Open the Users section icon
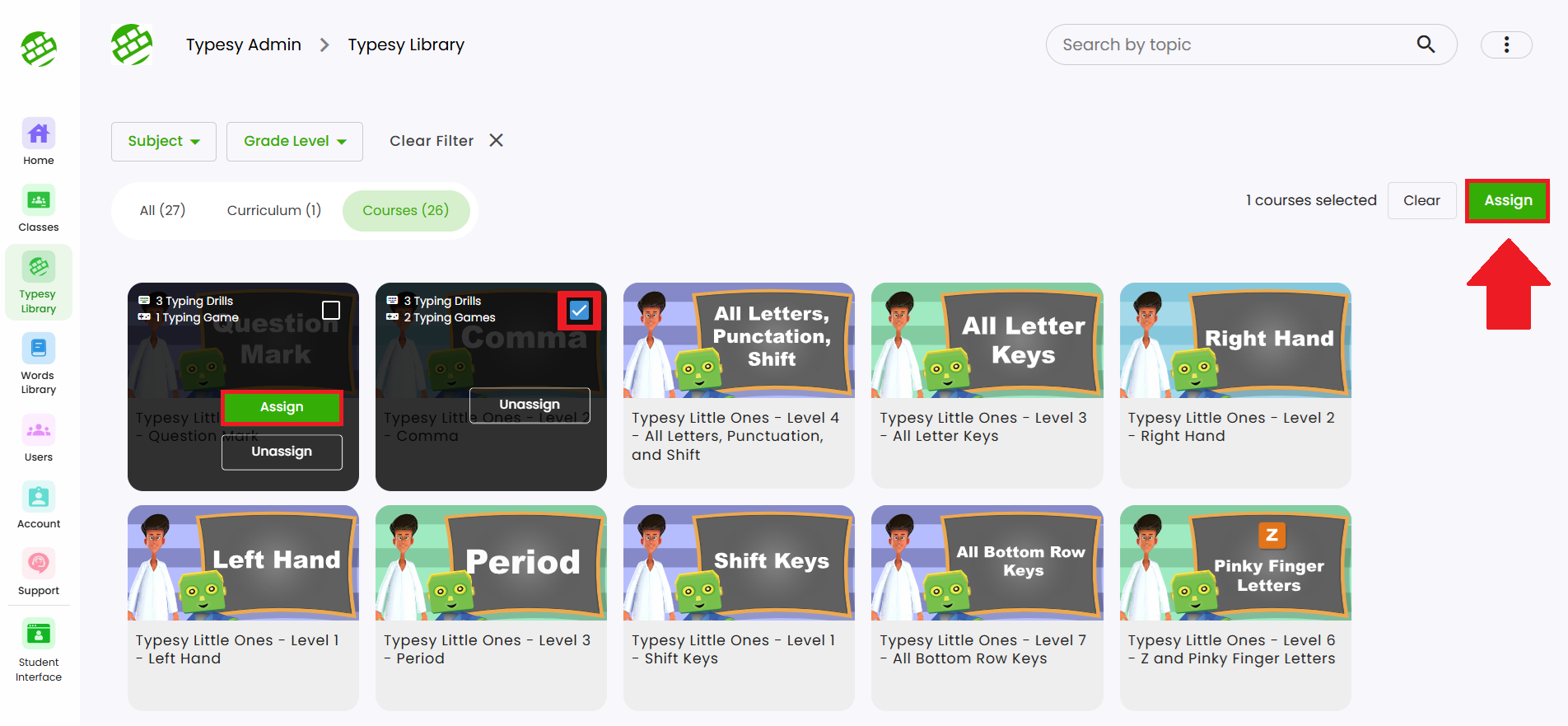Image resolution: width=1568 pixels, height=726 pixels. click(x=39, y=430)
